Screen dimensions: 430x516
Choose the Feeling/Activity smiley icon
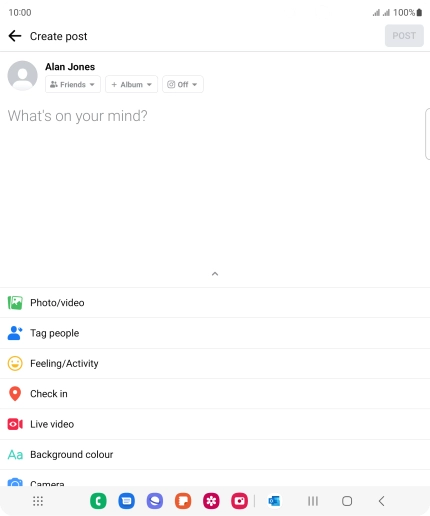15,363
